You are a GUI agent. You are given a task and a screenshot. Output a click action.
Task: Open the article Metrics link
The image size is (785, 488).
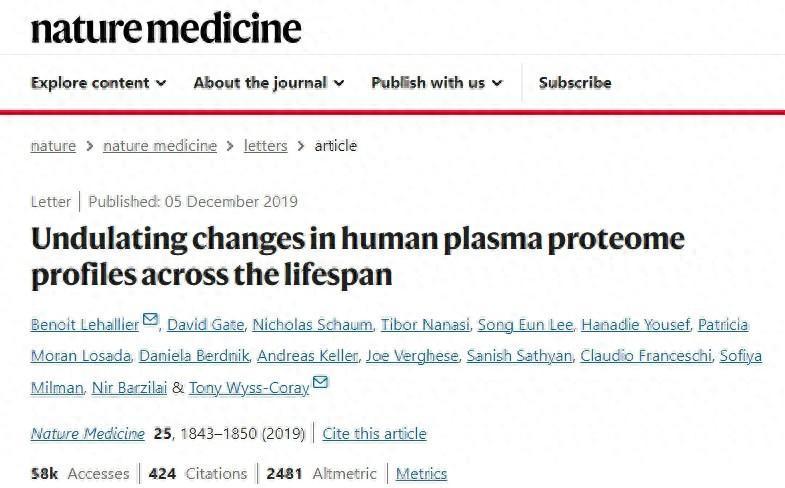point(421,474)
